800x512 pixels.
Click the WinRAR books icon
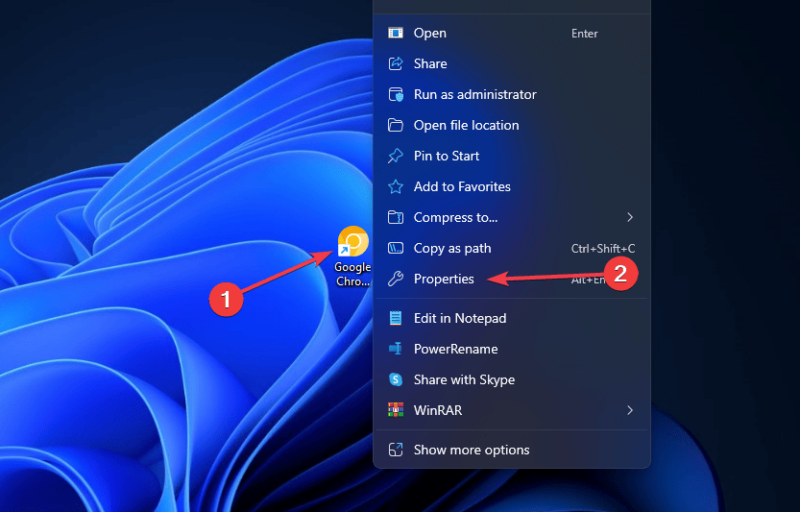point(395,410)
